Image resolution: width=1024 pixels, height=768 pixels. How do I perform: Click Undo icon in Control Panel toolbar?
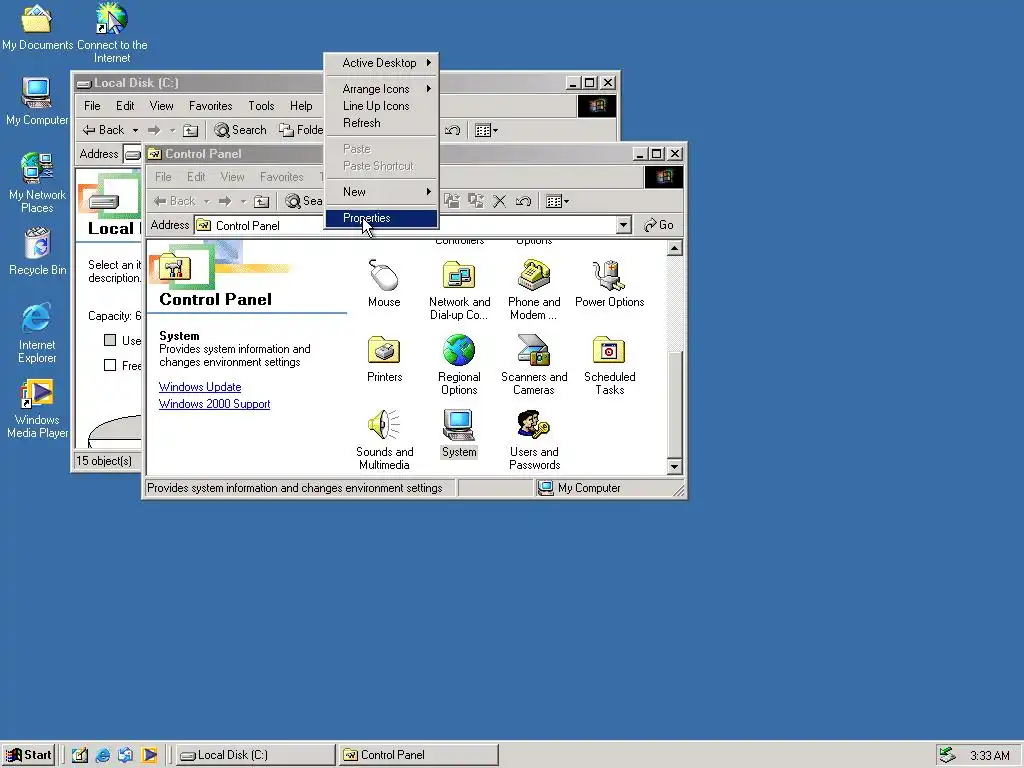click(x=523, y=201)
